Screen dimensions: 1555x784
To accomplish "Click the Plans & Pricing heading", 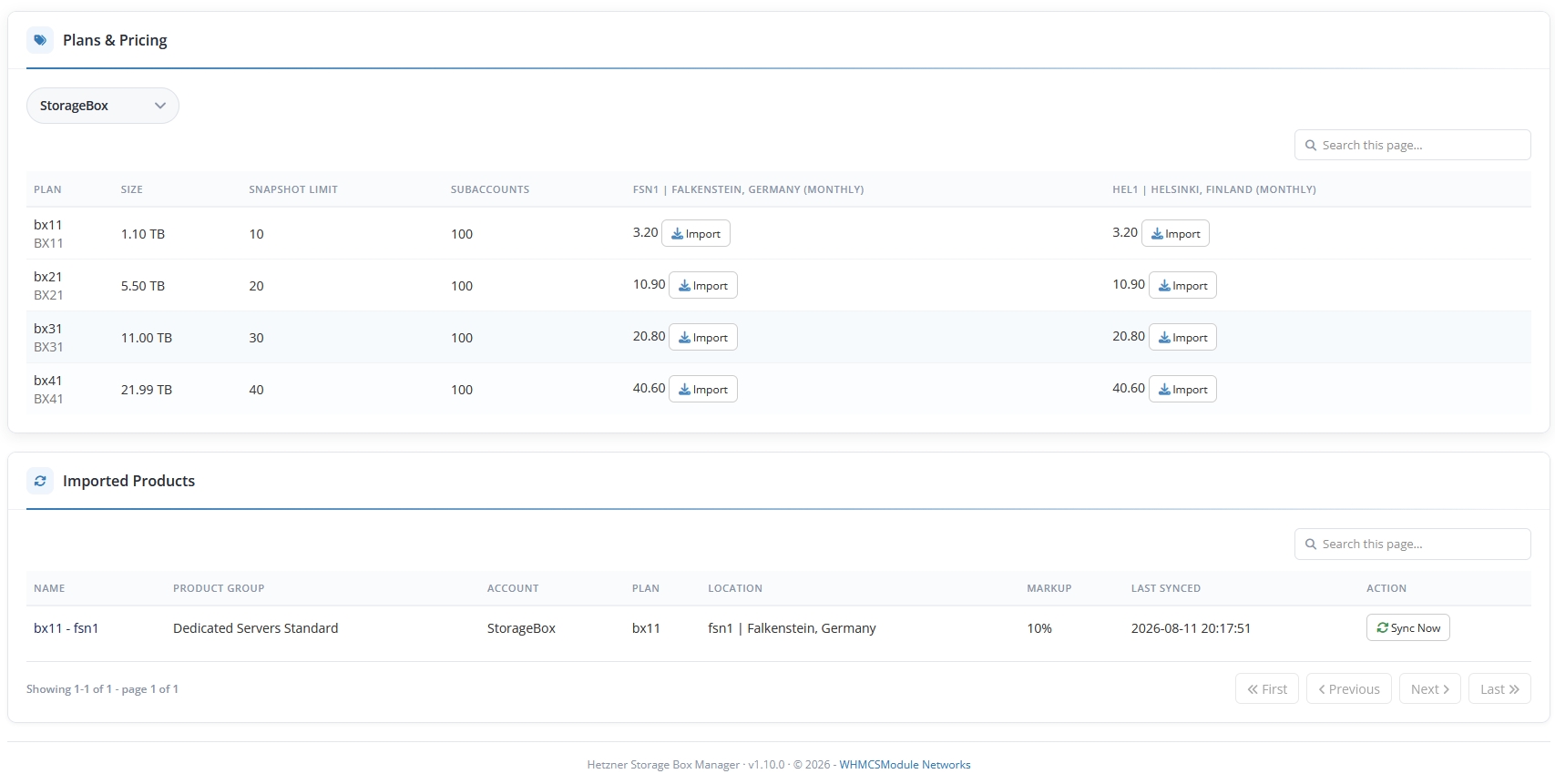I will [x=115, y=40].
